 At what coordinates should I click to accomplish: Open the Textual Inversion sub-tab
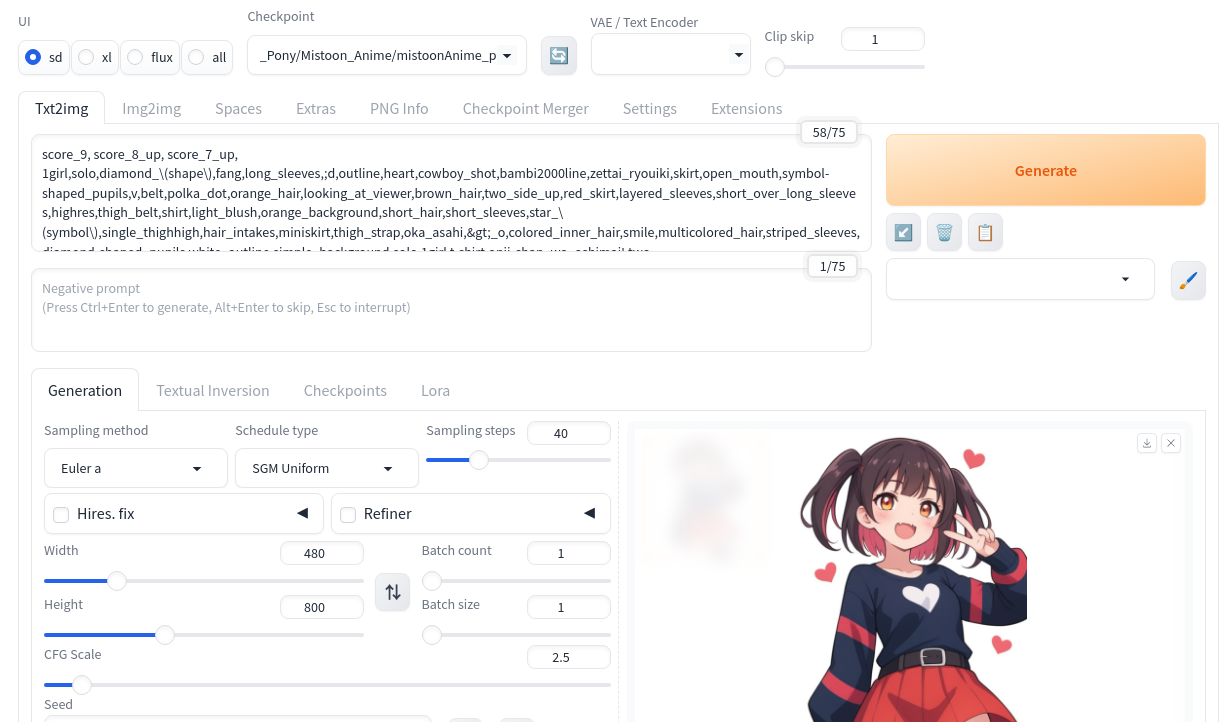pyautogui.click(x=213, y=390)
